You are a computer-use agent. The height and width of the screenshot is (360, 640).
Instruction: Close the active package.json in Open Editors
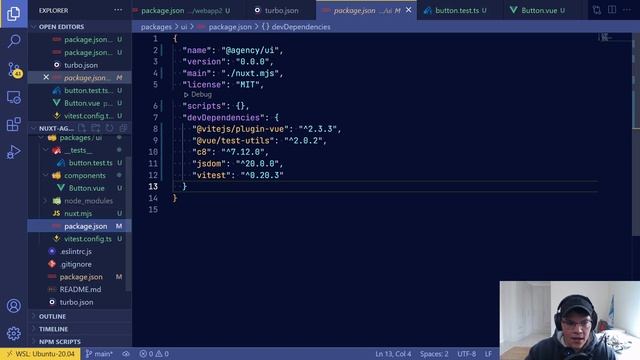(46, 78)
